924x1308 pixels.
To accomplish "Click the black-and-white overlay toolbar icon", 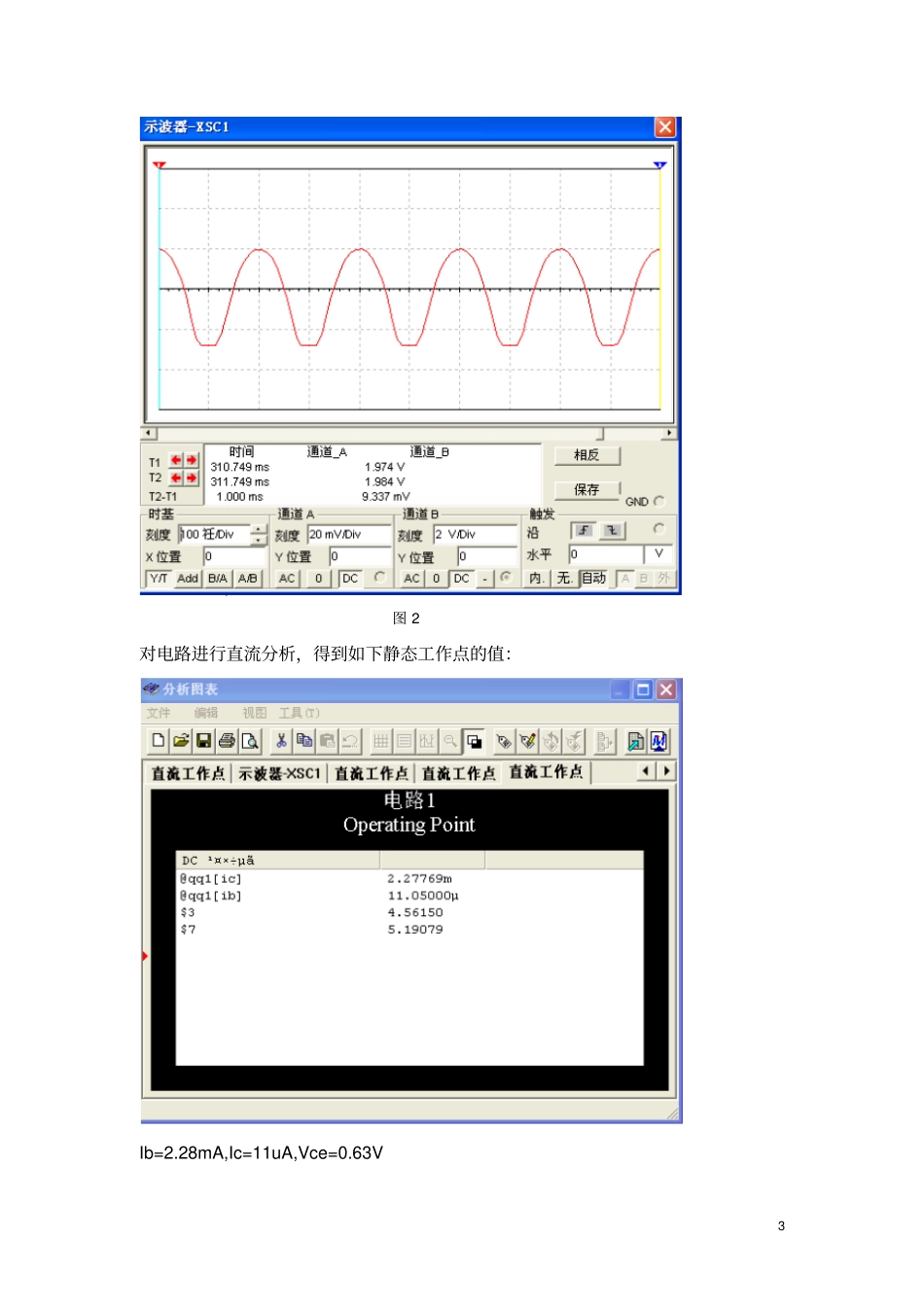I will [474, 741].
